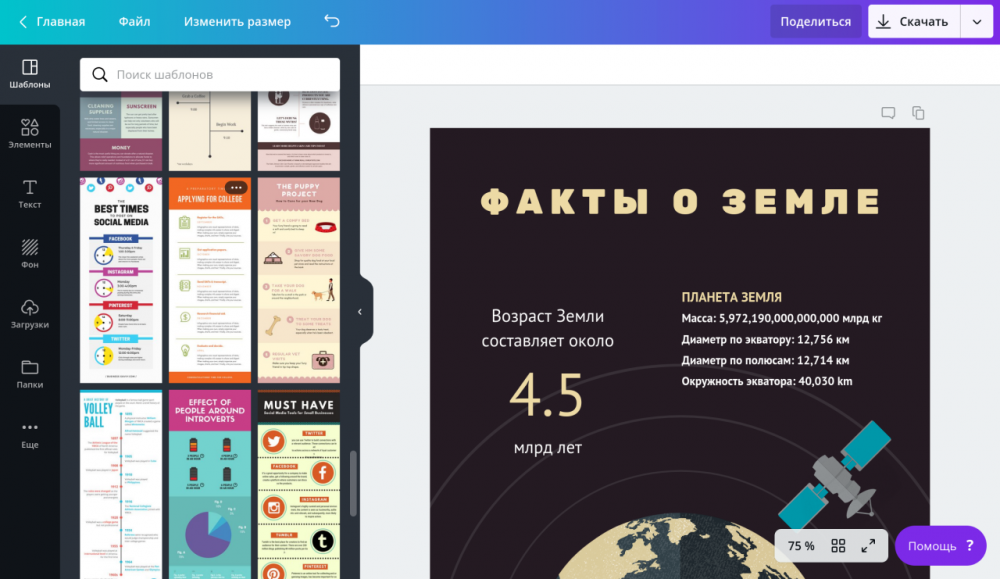Duplicate the page with copy icon
The width and height of the screenshot is (1000, 579).
pyautogui.click(x=918, y=113)
